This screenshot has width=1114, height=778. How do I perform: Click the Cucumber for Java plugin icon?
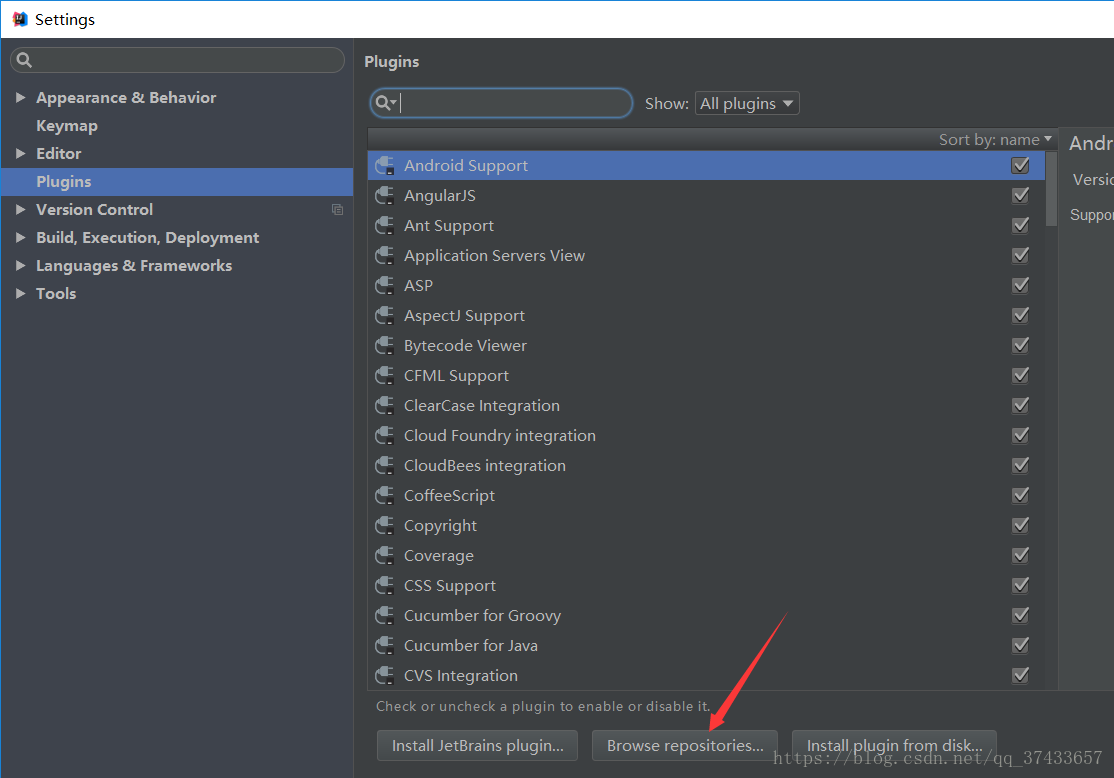(384, 645)
